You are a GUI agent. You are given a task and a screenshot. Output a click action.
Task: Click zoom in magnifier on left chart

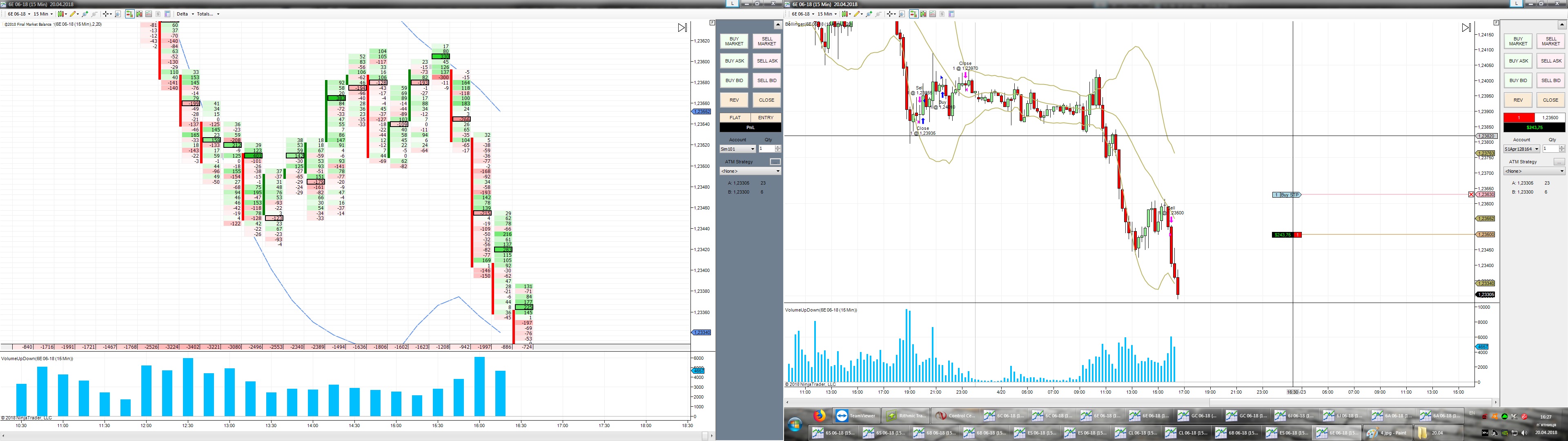pyautogui.click(x=85, y=13)
